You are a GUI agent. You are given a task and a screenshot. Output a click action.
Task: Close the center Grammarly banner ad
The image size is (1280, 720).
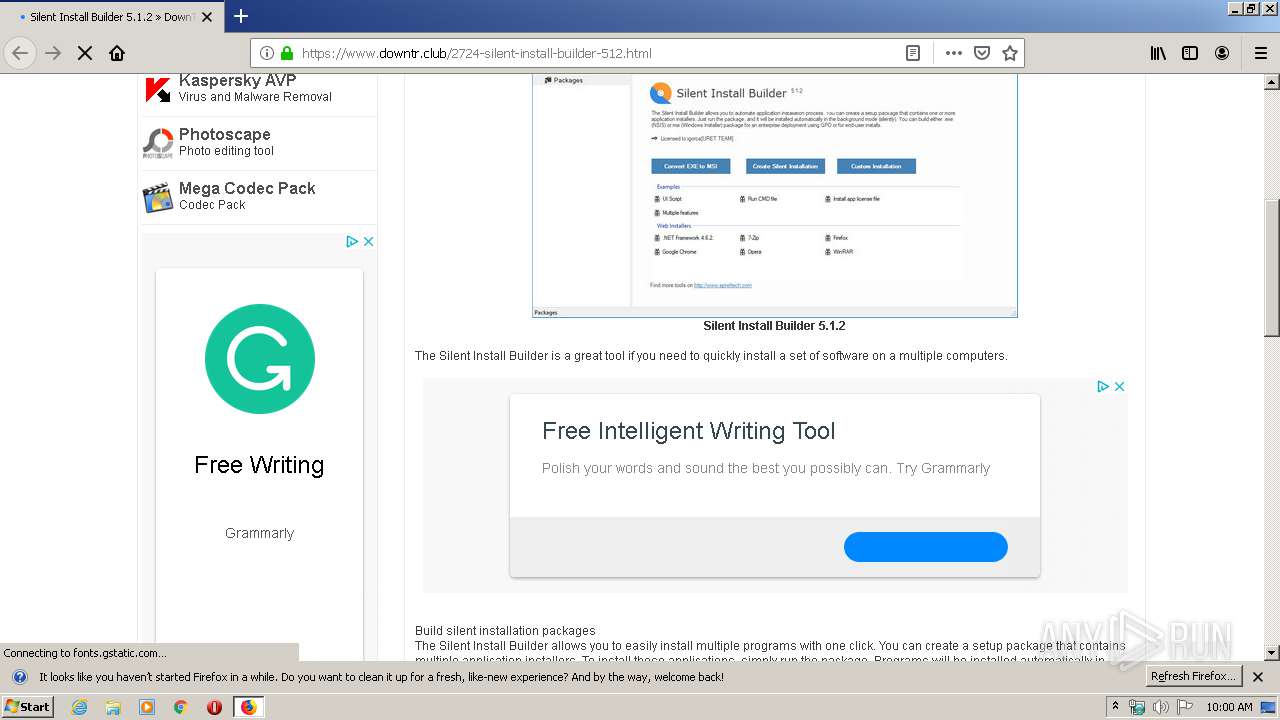point(1120,386)
